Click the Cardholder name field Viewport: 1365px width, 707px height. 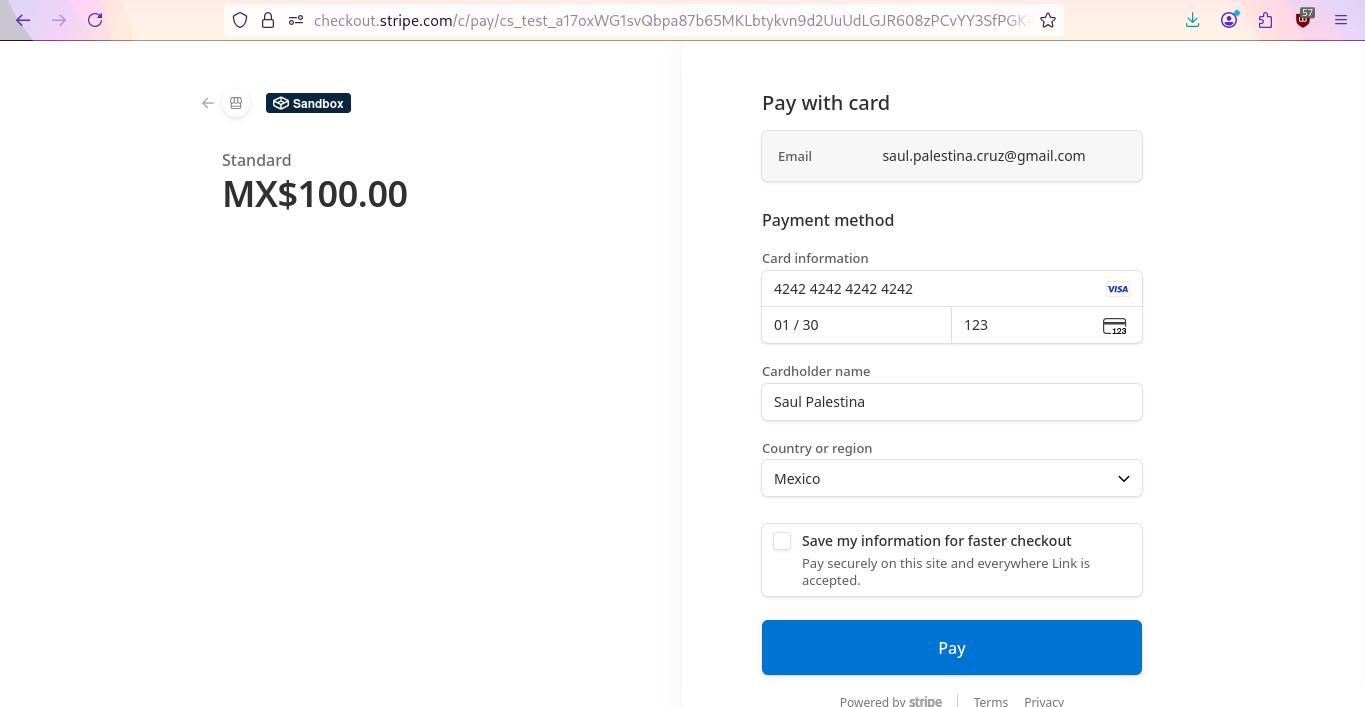(951, 402)
